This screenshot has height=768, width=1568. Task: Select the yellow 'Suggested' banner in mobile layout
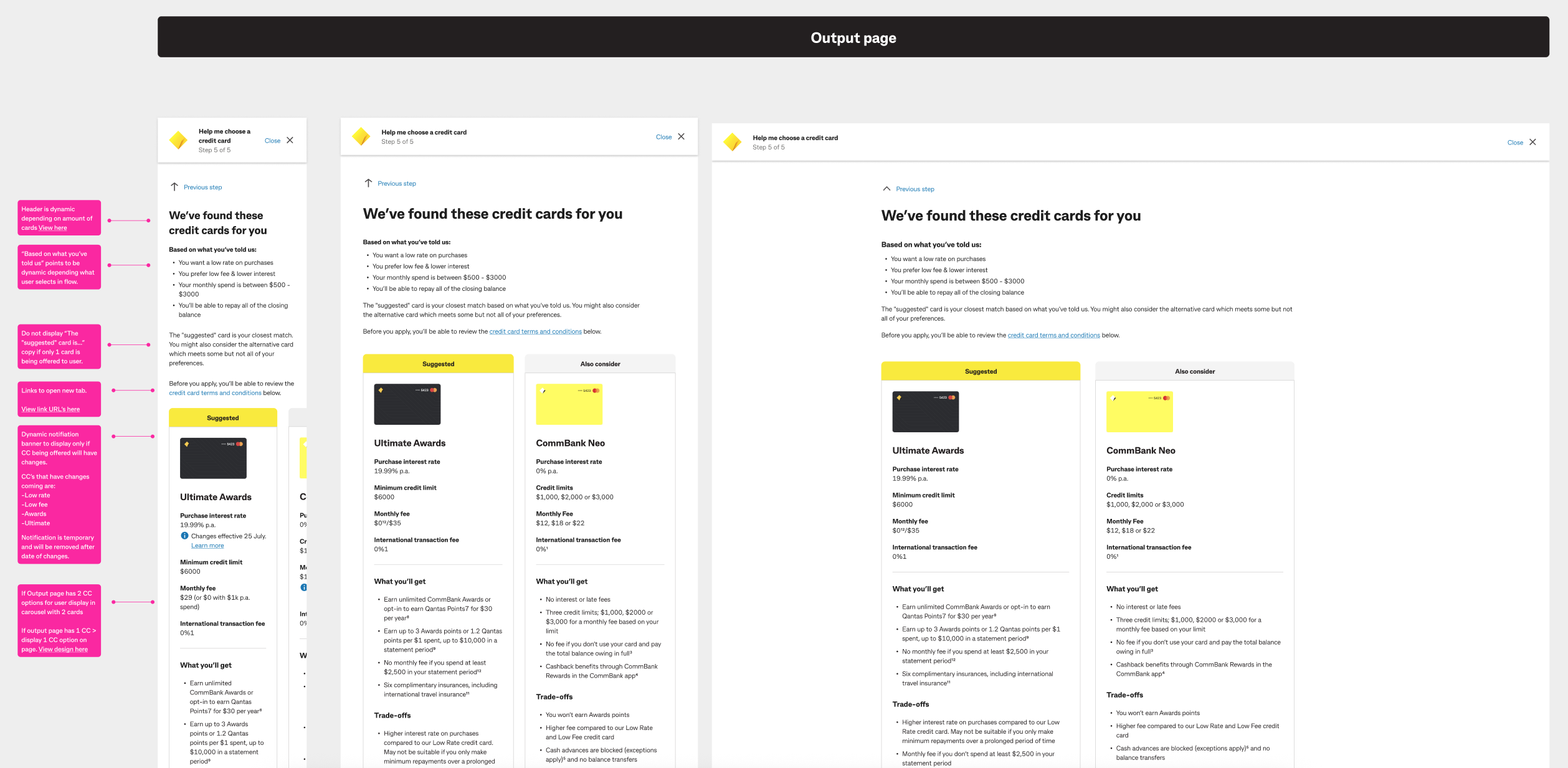coord(223,417)
